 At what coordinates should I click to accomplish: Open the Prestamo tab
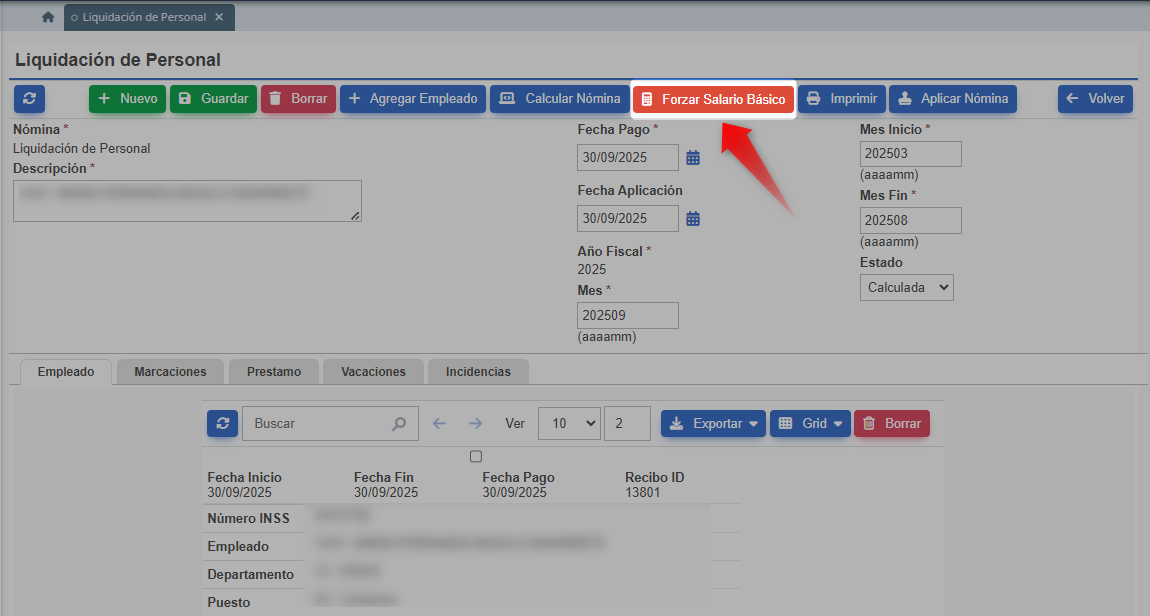pyautogui.click(x=274, y=372)
